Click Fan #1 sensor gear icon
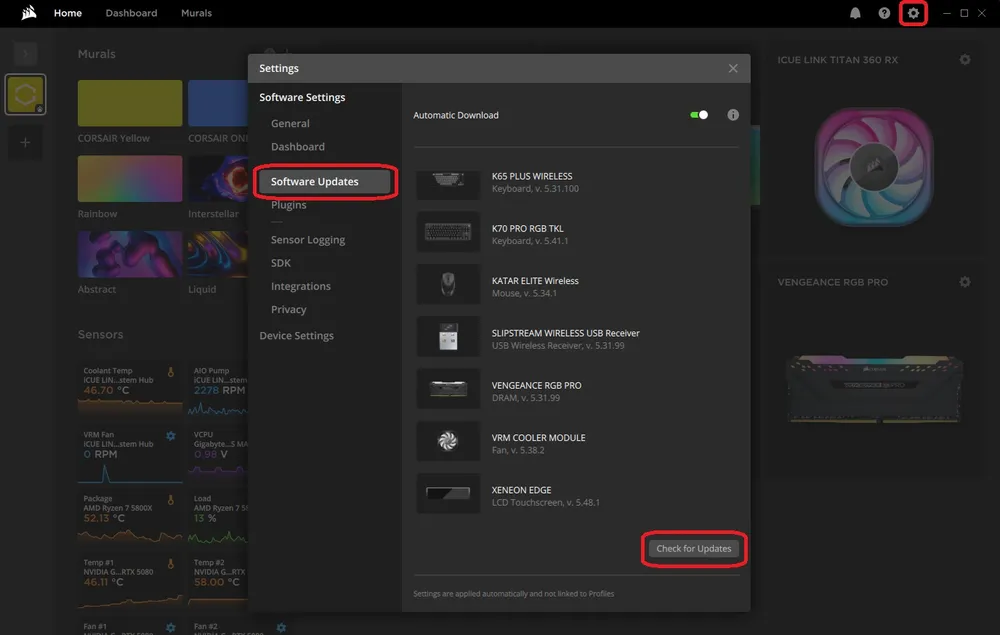1000x635 pixels. 171,628
